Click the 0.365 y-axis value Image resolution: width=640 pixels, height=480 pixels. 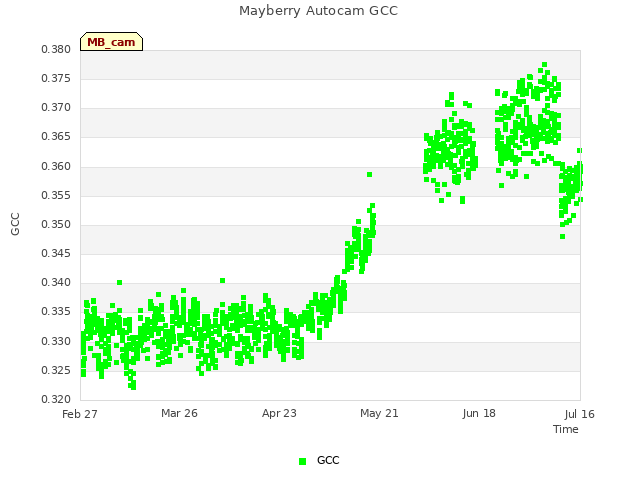click(56, 137)
